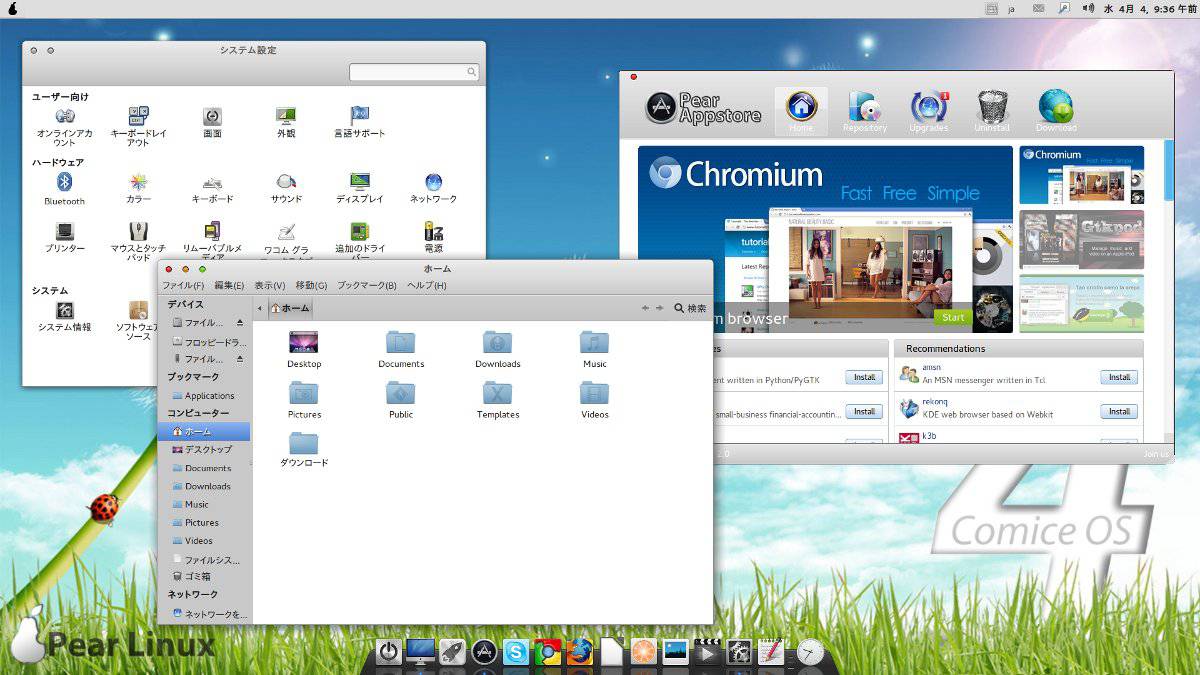Open キーボード keyboard settings icon

pos(212,187)
